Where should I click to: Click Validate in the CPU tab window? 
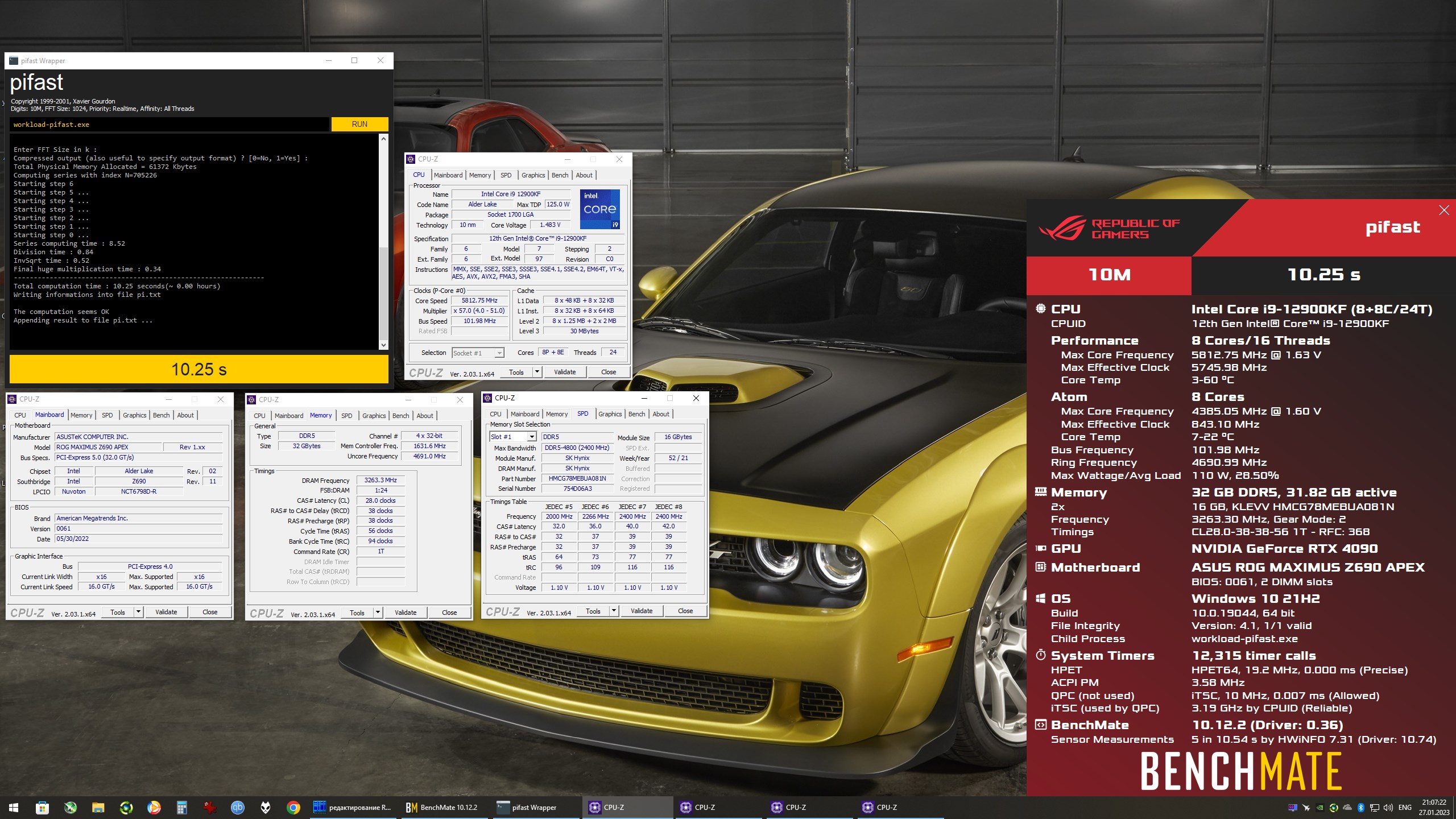point(565,372)
